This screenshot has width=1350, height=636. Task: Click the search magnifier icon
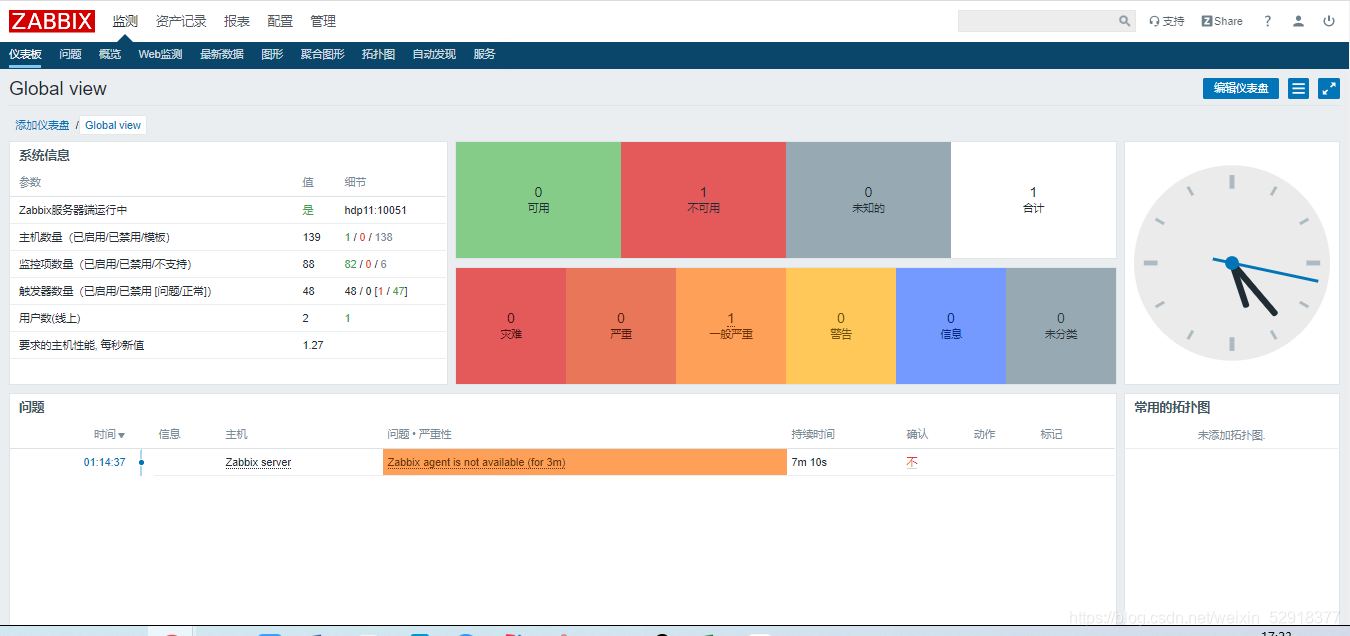[x=1124, y=21]
